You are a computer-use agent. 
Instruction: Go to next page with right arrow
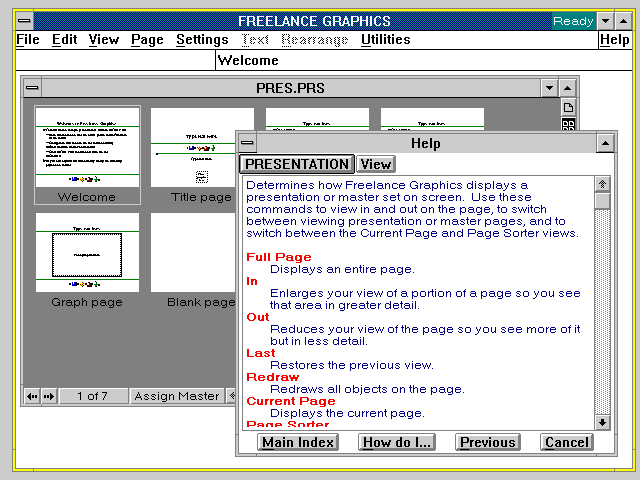click(x=49, y=396)
